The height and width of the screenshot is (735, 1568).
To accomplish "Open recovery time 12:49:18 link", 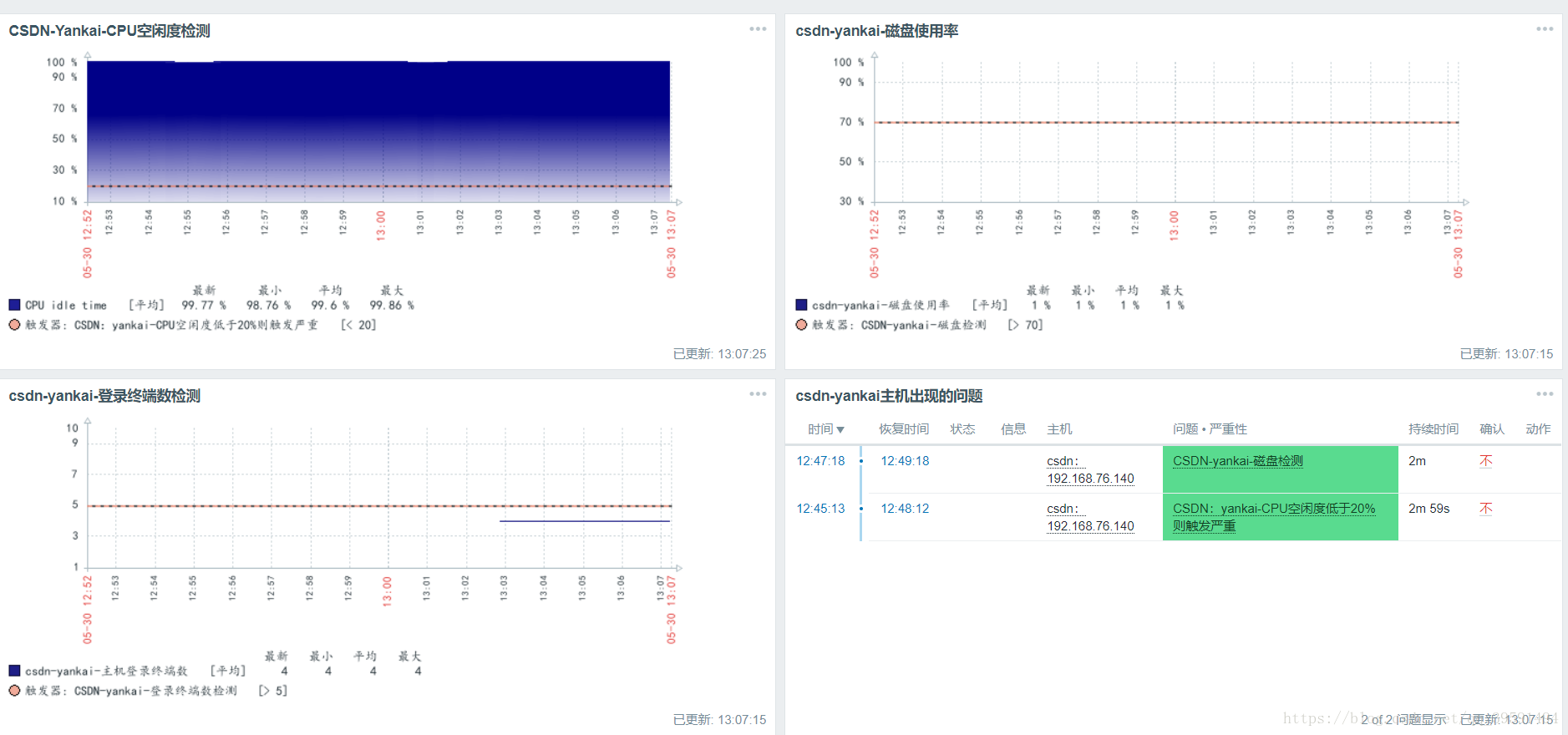I will click(905, 461).
